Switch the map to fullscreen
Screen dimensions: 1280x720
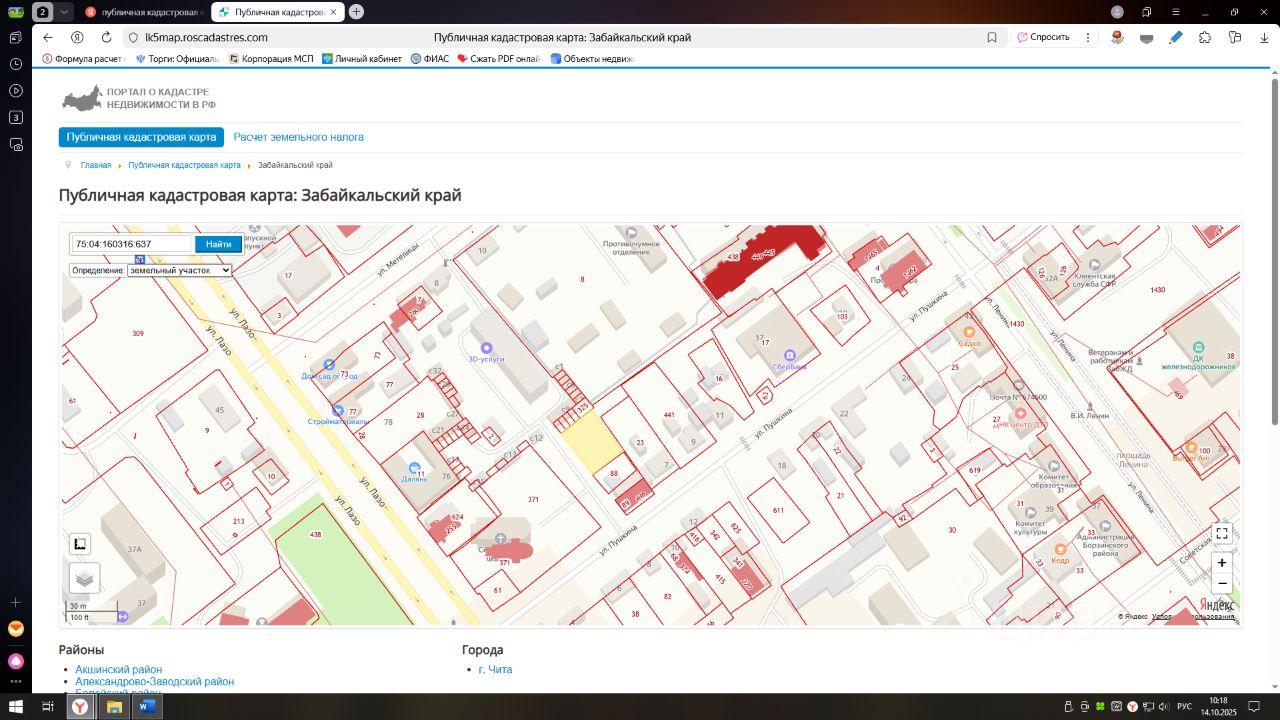click(1222, 534)
